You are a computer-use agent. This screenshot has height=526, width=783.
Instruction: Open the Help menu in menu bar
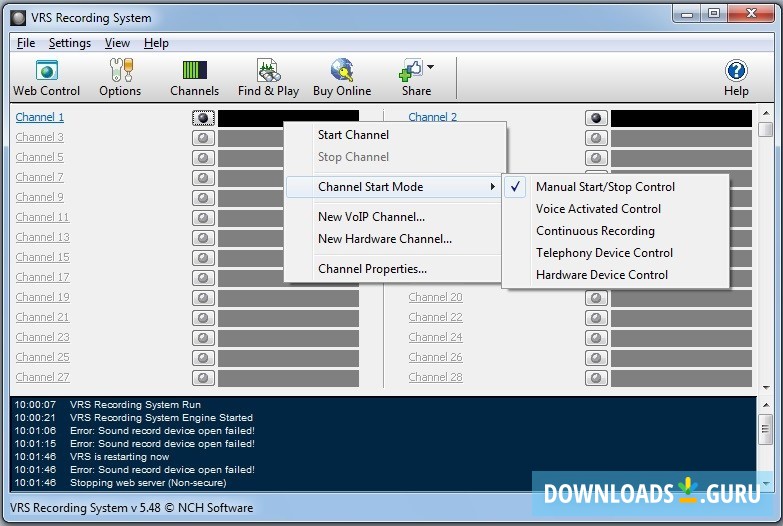tap(156, 43)
